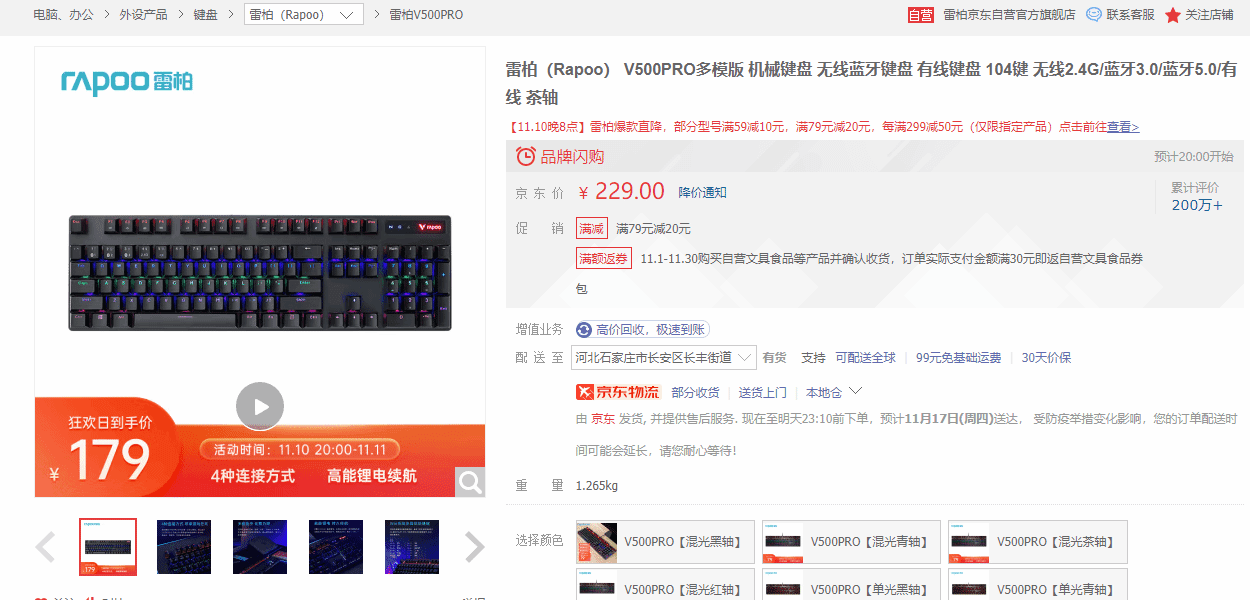The width and height of the screenshot is (1250, 600).
Task: Expand the chevron next to 本地仓
Action: pyautogui.click(x=856, y=391)
